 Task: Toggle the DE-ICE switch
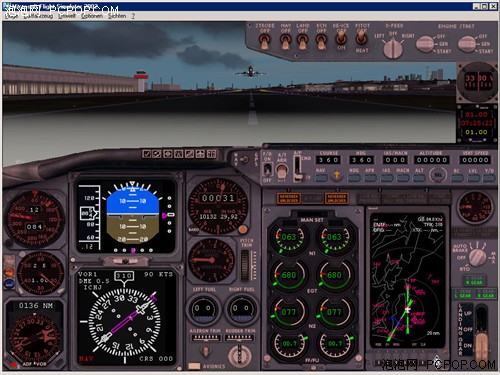[341, 38]
